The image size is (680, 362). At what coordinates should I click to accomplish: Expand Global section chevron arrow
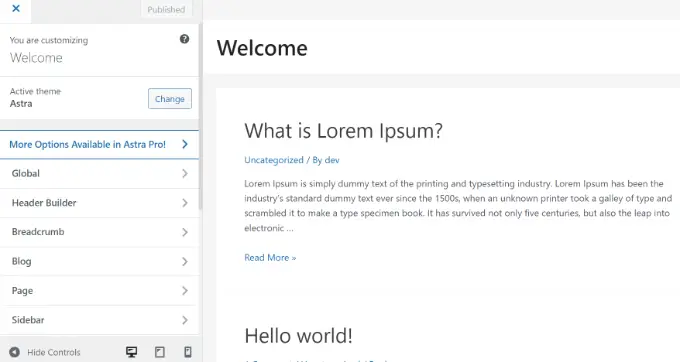(x=185, y=173)
